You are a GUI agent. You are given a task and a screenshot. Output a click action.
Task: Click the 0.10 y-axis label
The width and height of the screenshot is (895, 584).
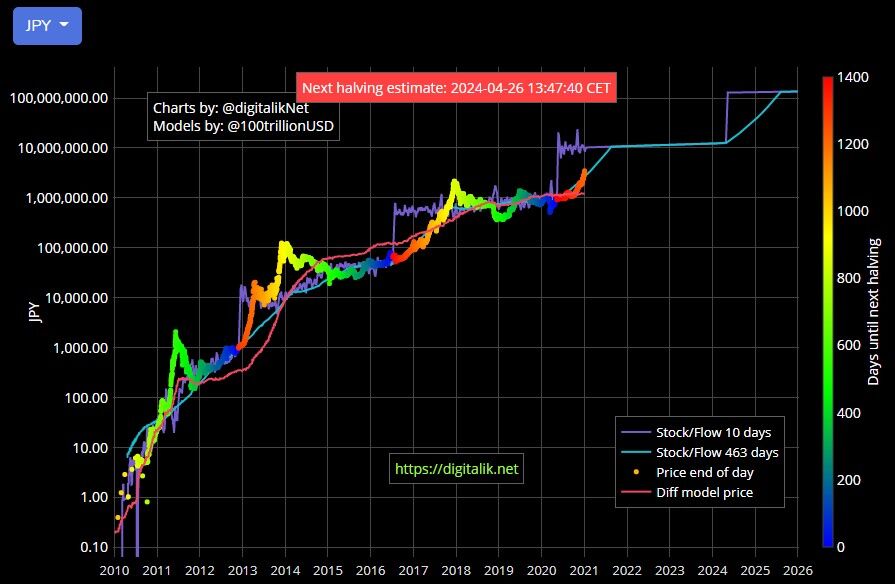click(x=94, y=547)
